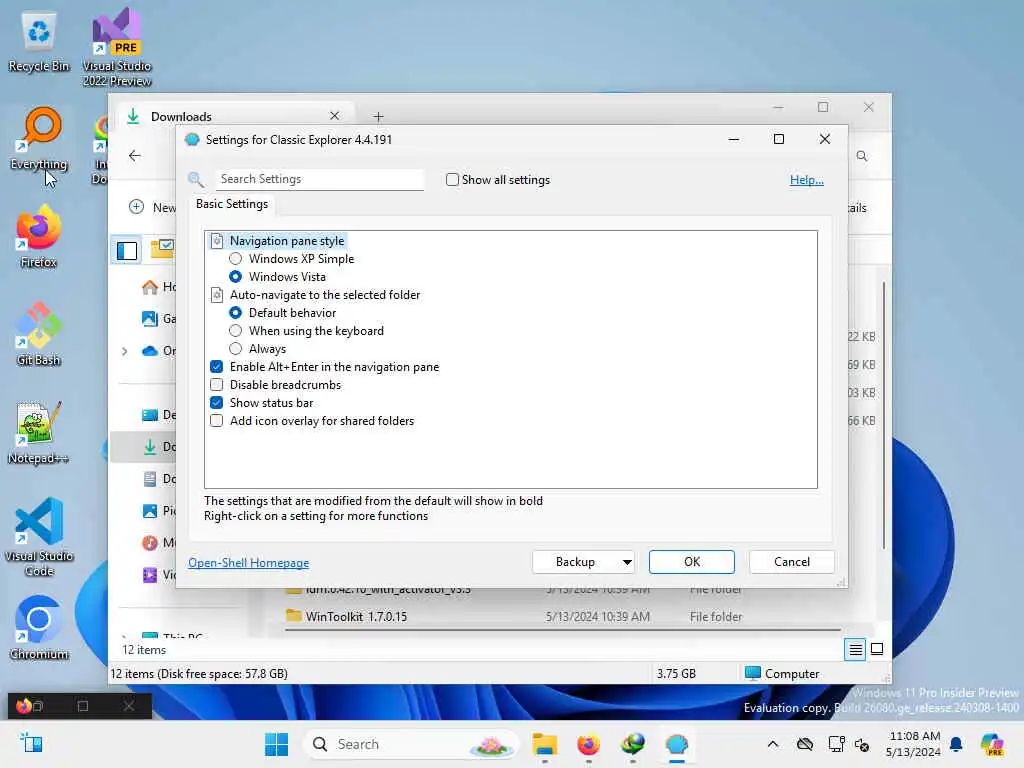Click the Explorer vertical scrollbar
The width and height of the screenshot is (1024, 768).
click(x=884, y=415)
